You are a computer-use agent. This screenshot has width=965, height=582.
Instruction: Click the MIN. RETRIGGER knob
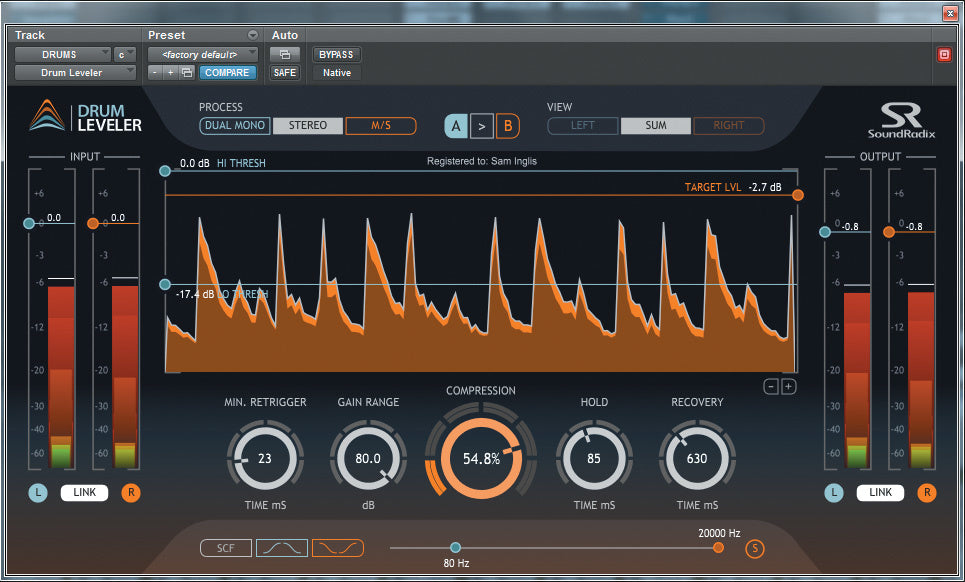[x=265, y=458]
